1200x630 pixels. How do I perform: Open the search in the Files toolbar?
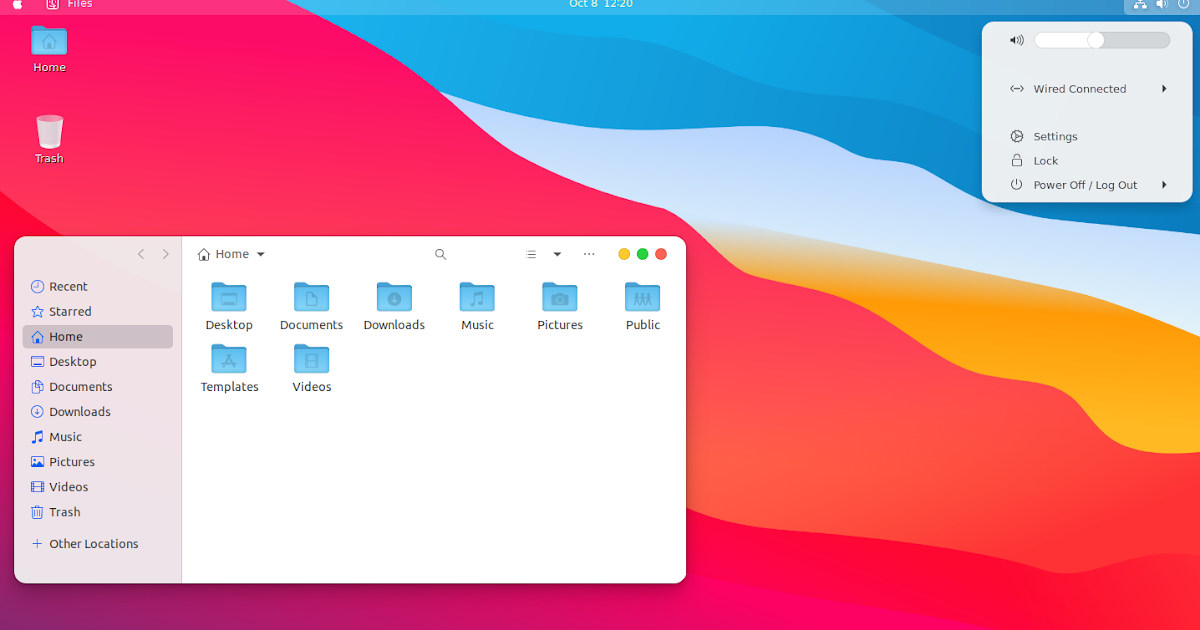440,254
